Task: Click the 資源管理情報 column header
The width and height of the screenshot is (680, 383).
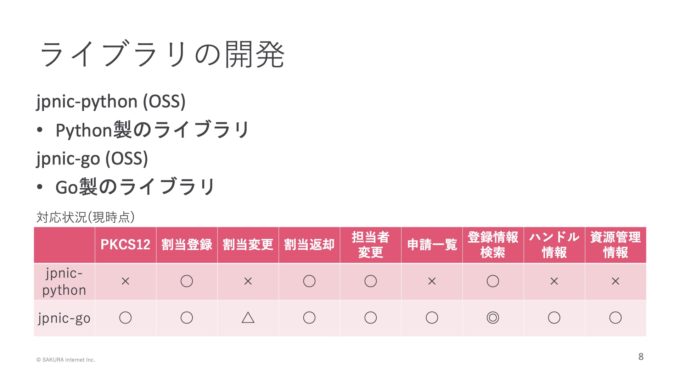Action: [615, 245]
